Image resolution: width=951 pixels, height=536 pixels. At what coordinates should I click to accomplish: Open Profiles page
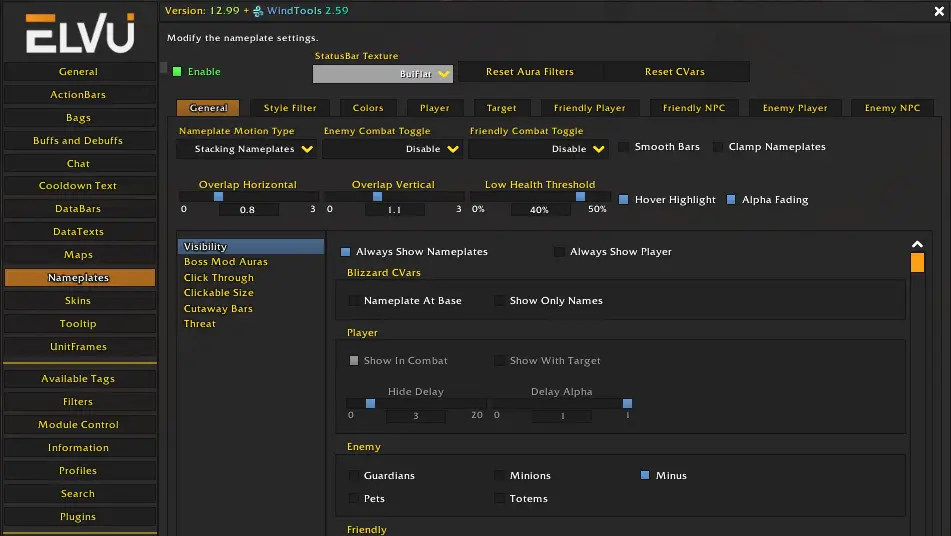click(79, 471)
